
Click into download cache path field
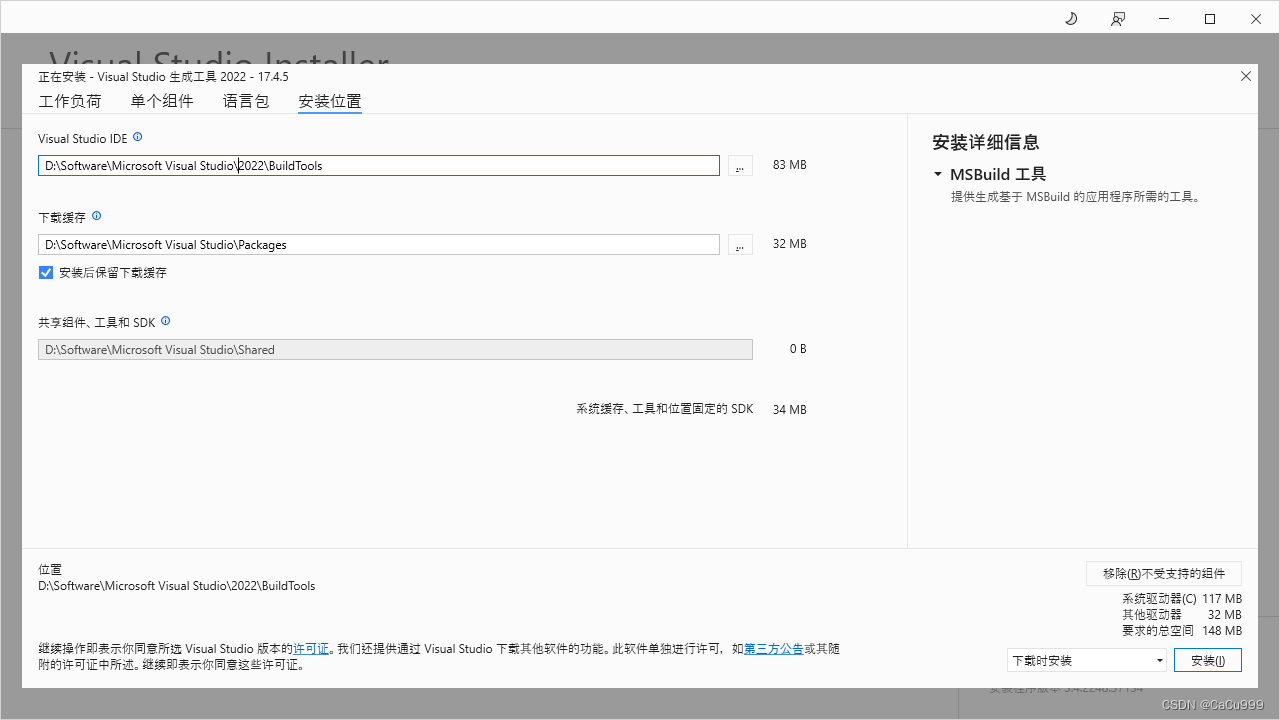point(379,244)
